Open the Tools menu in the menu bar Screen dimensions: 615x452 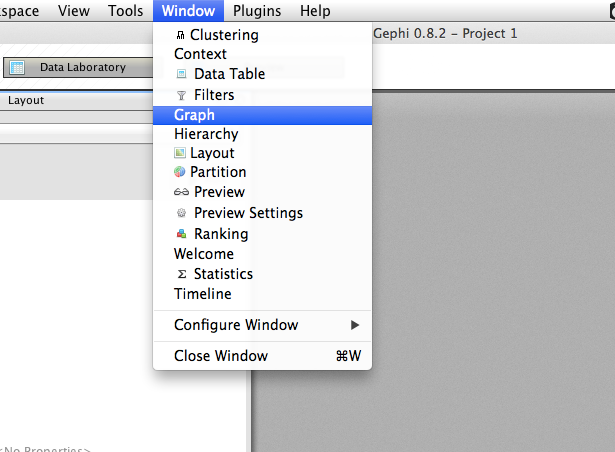click(x=126, y=11)
